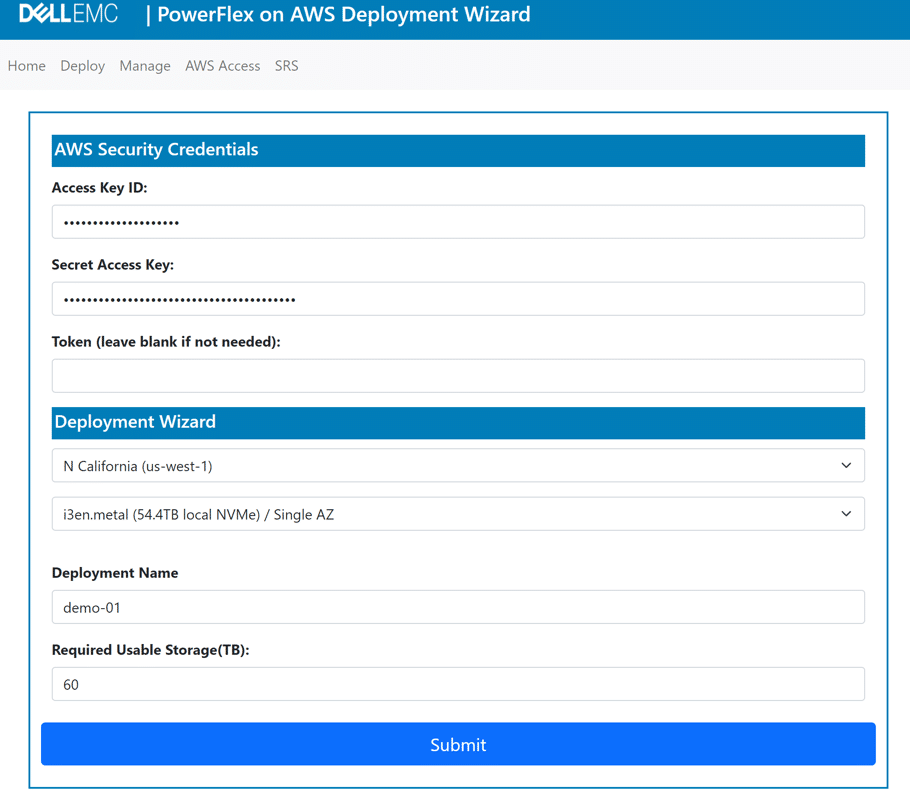Click the Token leave blank label
Image resolution: width=910 pixels, height=800 pixels.
coord(166,342)
